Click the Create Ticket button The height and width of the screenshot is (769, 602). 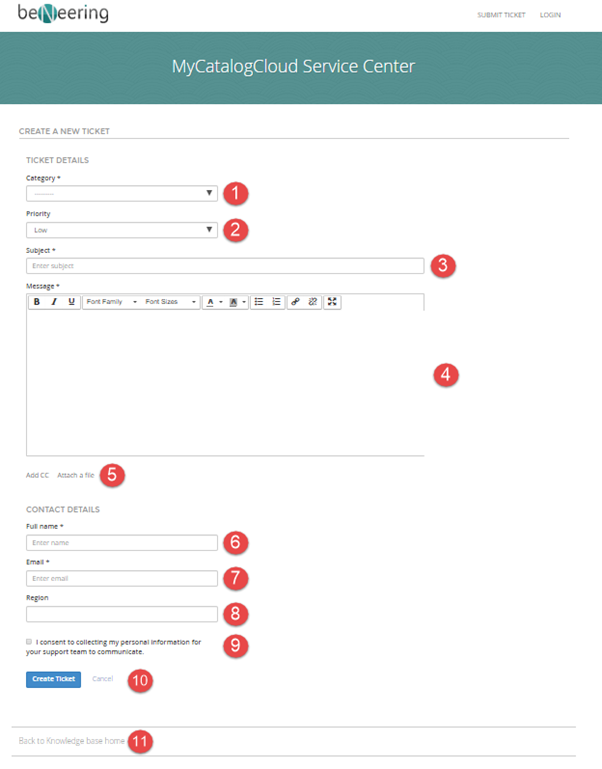(53, 679)
